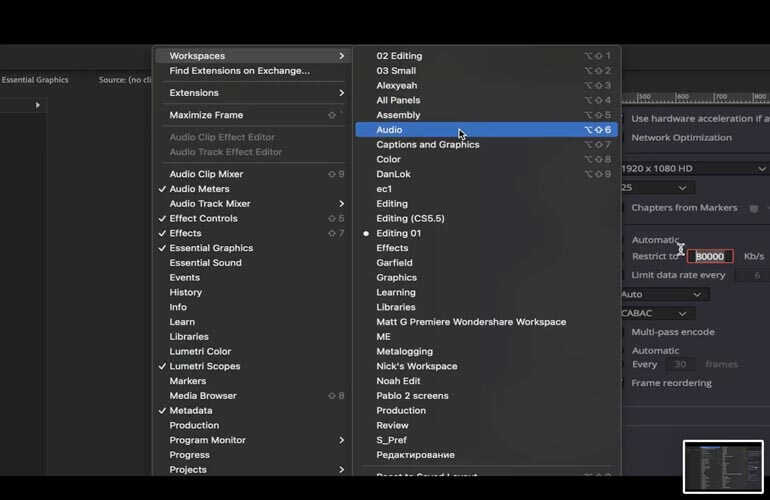Image resolution: width=770 pixels, height=500 pixels.
Task: Switch to Noah Edit workspace
Action: coord(487,381)
